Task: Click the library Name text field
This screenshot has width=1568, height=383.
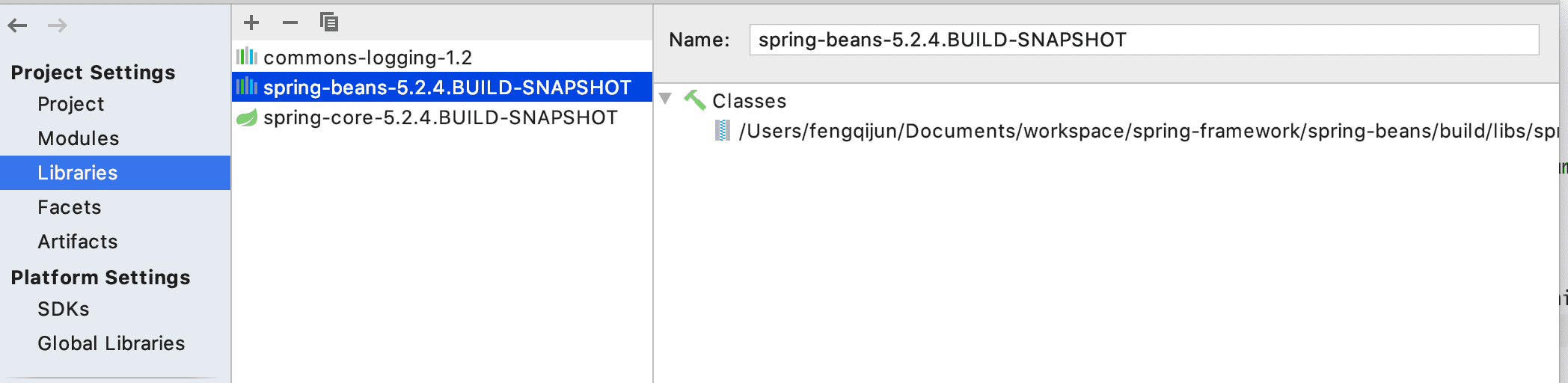Action: tap(1143, 40)
